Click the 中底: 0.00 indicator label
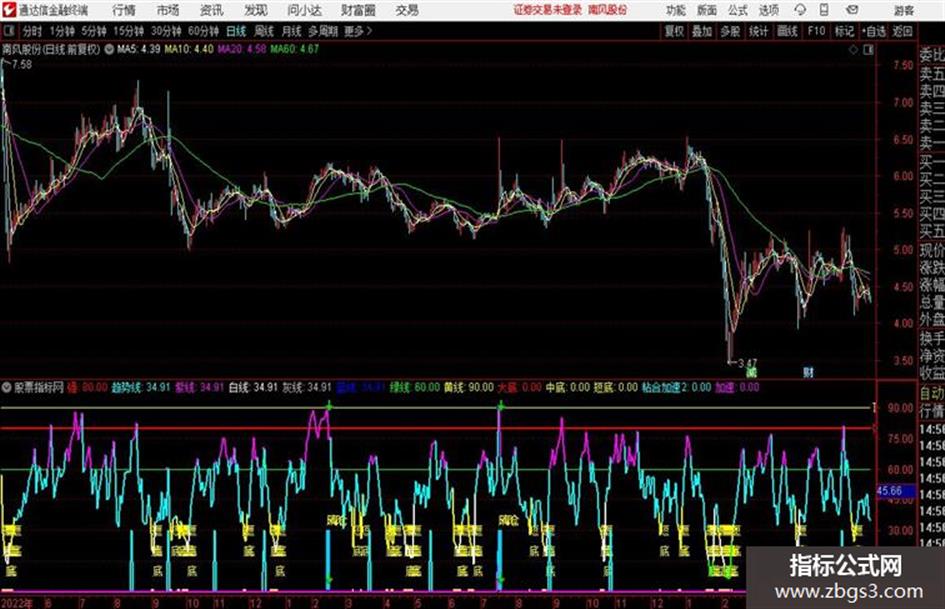The height and width of the screenshot is (609, 945). tap(568, 387)
